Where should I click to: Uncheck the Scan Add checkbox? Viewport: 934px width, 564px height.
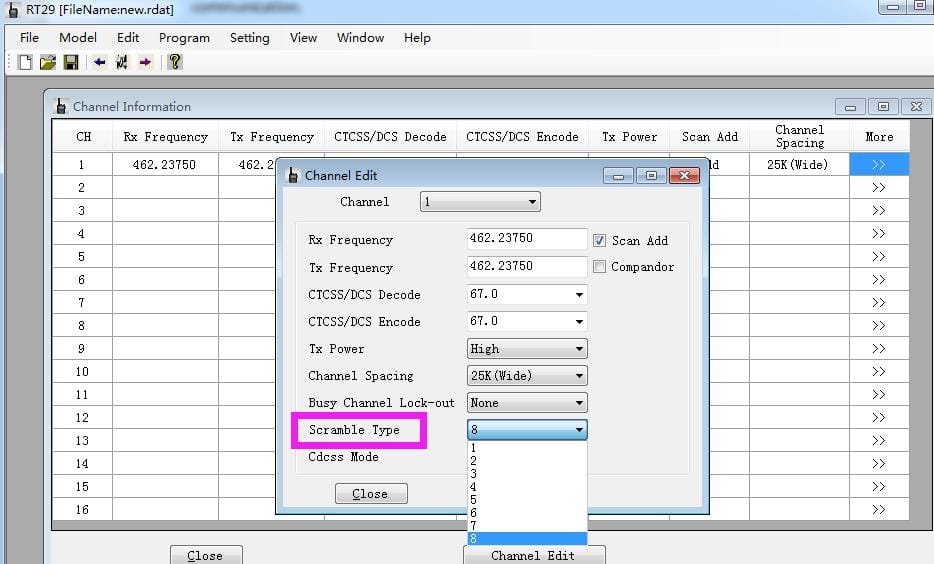[600, 241]
